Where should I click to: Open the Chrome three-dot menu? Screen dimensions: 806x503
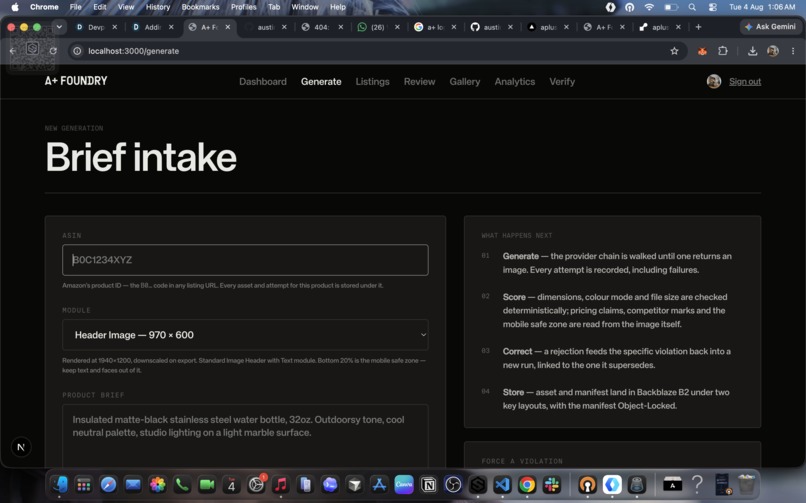(793, 51)
